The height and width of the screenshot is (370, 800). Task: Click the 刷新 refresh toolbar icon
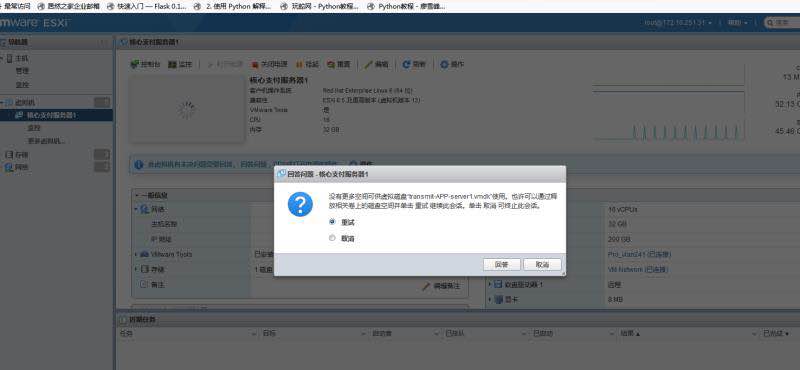pos(407,65)
